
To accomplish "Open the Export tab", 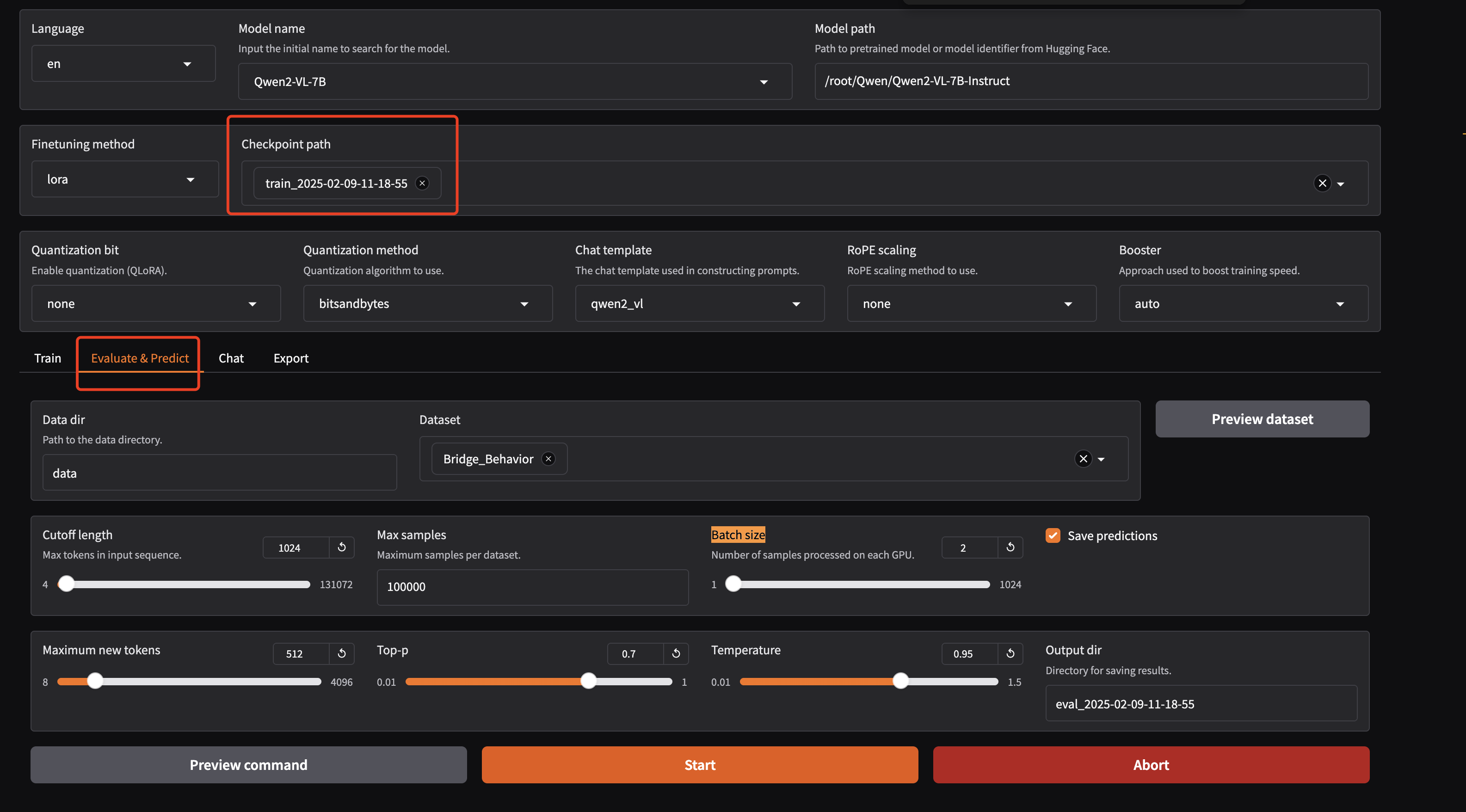I will (291, 358).
